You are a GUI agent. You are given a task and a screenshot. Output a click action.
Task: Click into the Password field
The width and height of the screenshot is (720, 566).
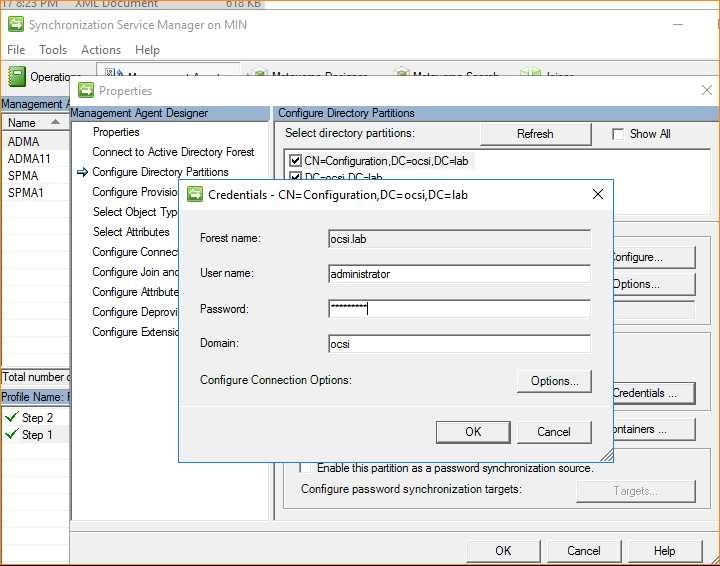pos(459,308)
